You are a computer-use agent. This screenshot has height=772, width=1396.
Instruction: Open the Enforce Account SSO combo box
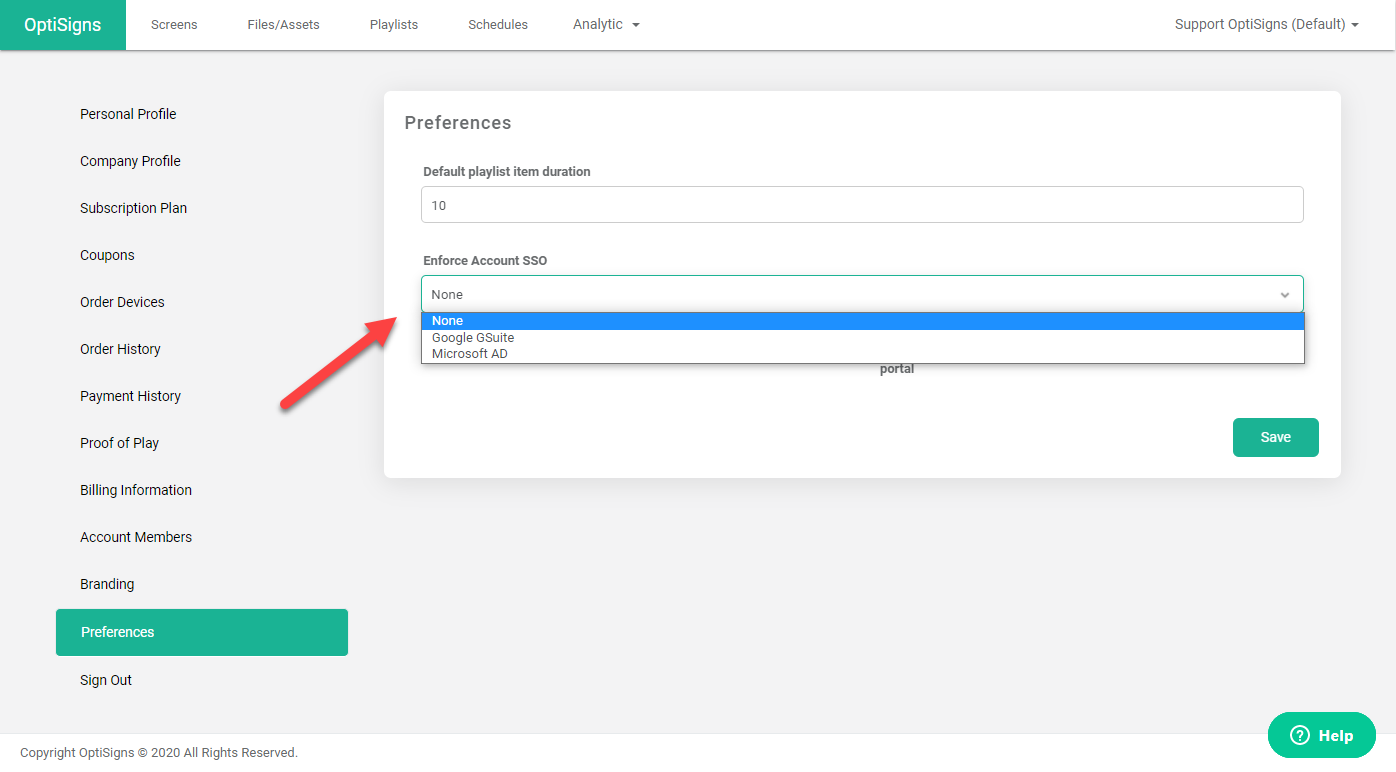tap(862, 294)
